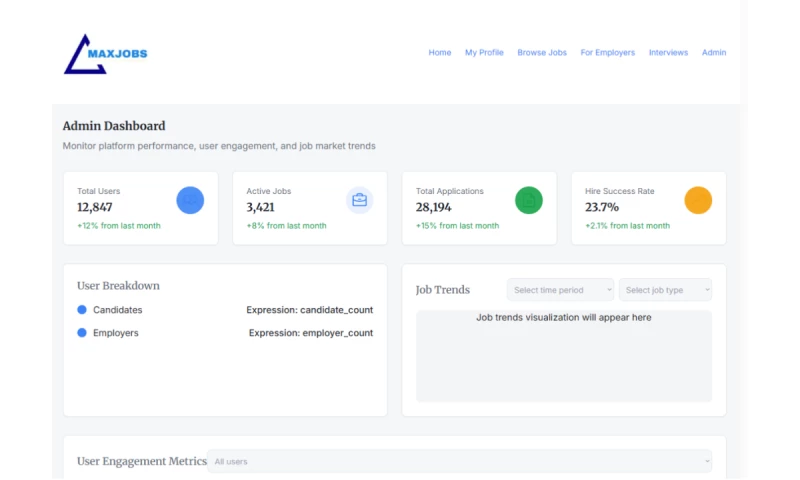This screenshot has width=800, height=480.
Task: Open My Profile from navigation
Action: 484,53
